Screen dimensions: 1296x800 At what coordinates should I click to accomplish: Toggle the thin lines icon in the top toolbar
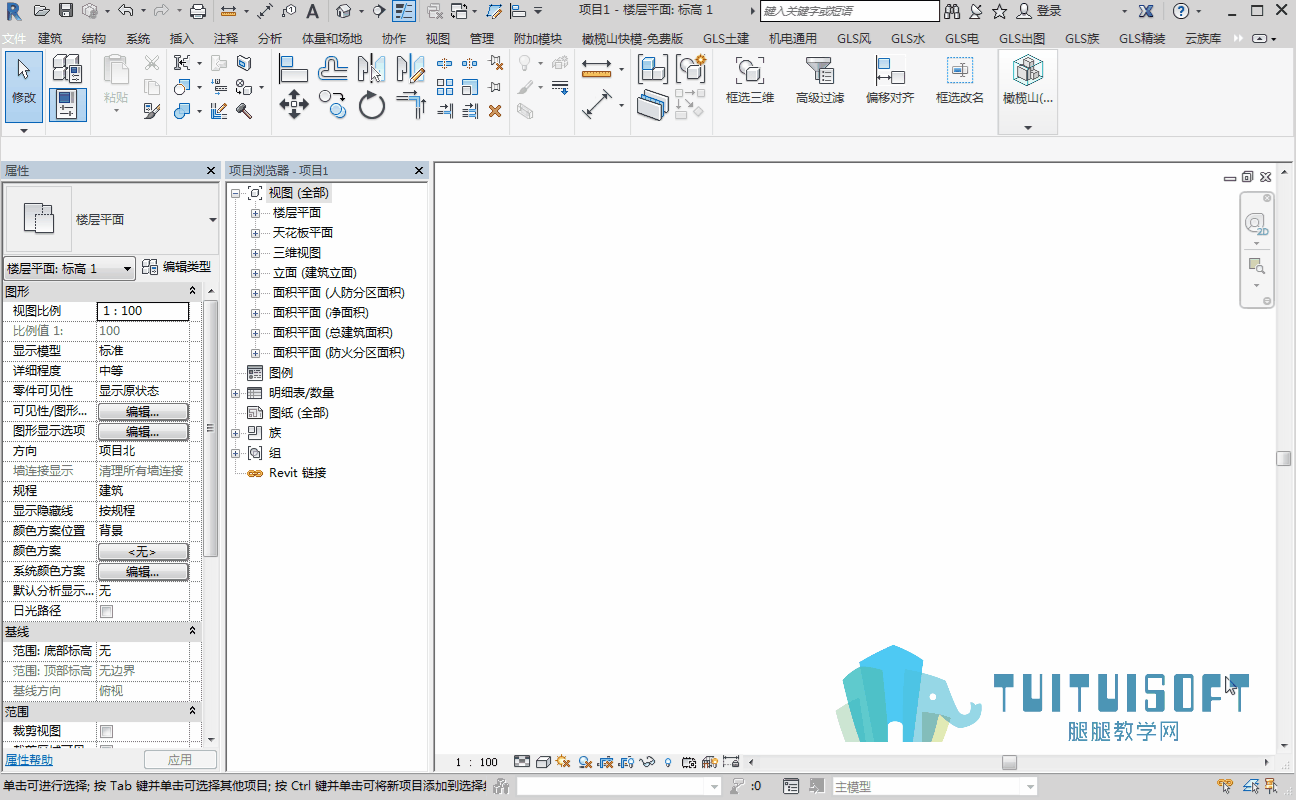click(x=404, y=11)
